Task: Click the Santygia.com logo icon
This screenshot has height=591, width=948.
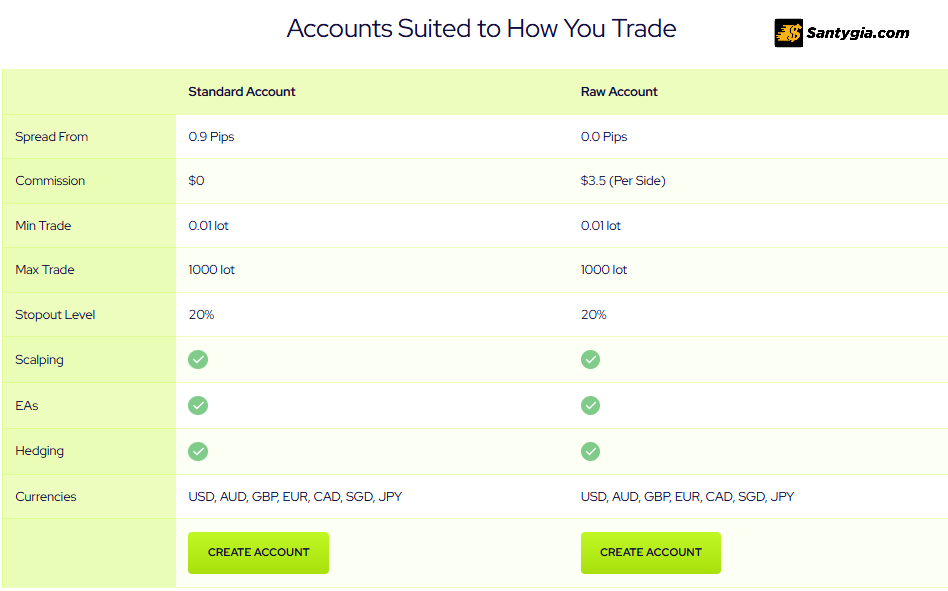Action: click(x=788, y=33)
